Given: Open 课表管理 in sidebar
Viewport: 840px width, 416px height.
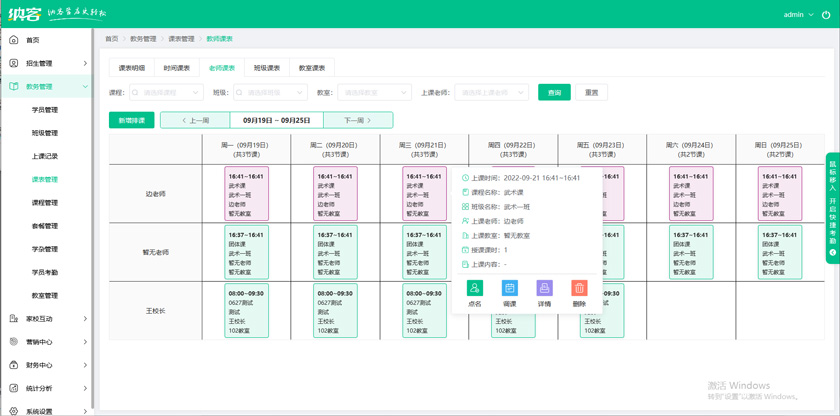Looking at the screenshot, I should tap(45, 179).
